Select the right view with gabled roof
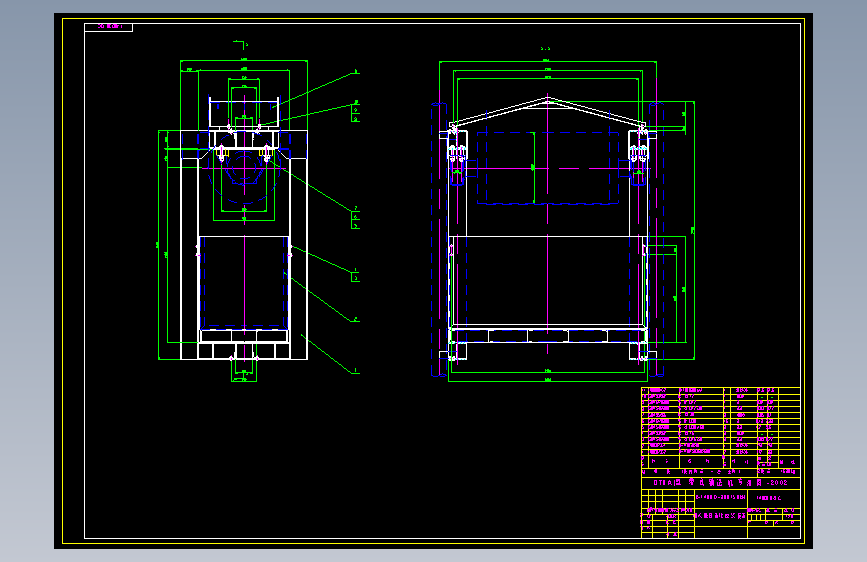 (563, 219)
